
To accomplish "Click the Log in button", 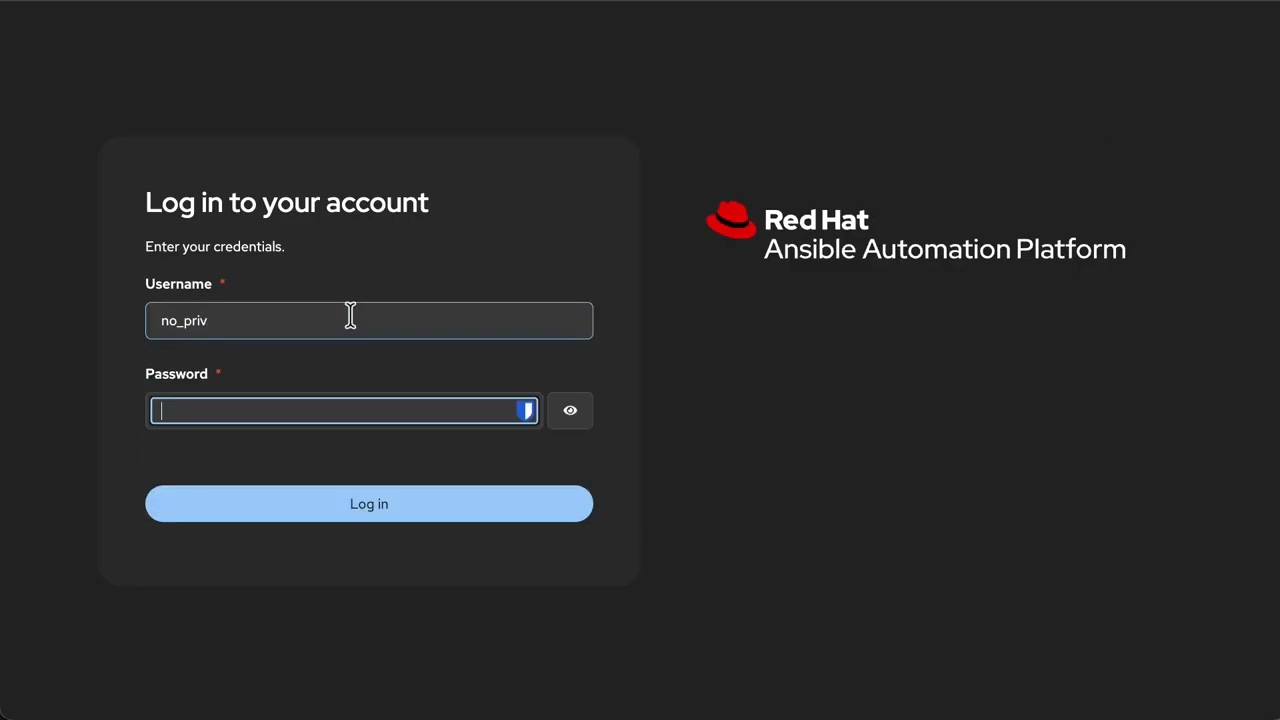I will pos(369,504).
